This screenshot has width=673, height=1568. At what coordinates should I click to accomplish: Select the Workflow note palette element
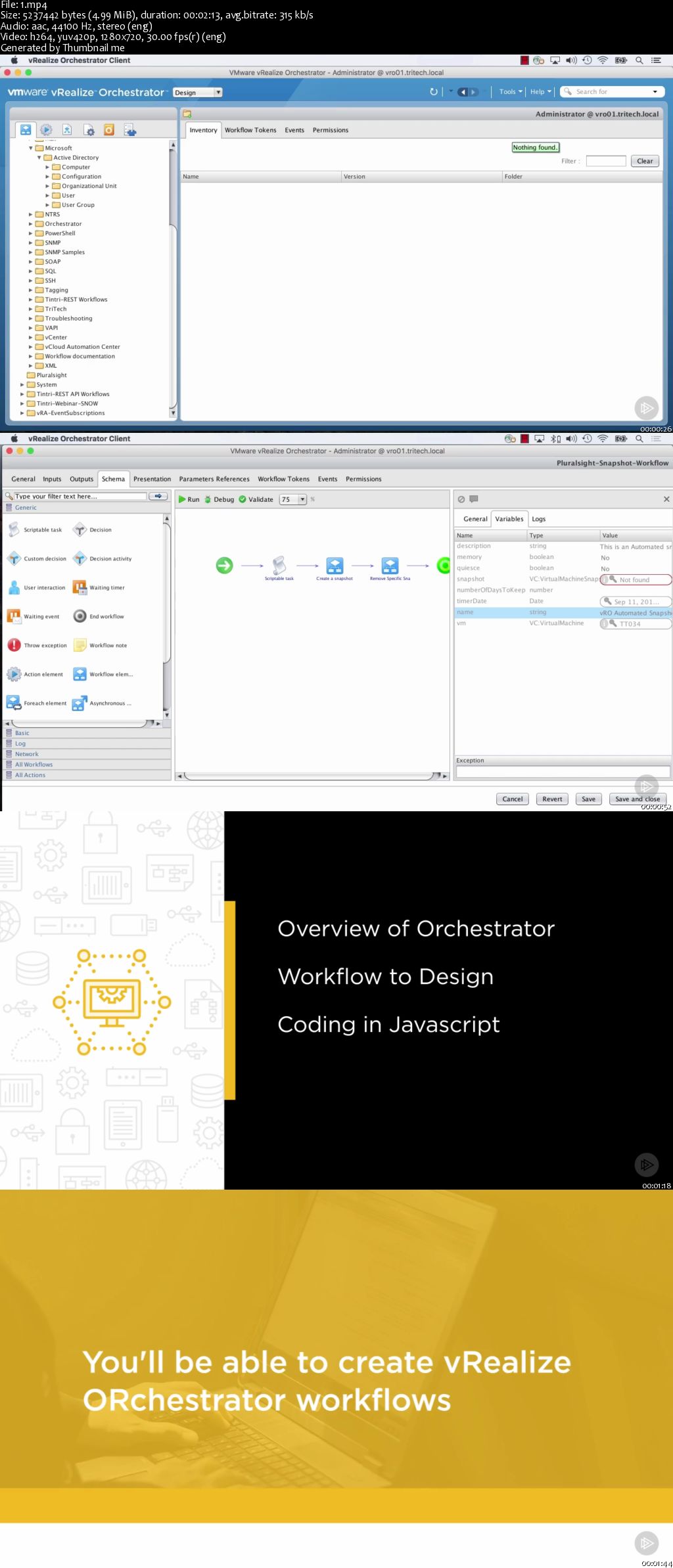tap(100, 645)
